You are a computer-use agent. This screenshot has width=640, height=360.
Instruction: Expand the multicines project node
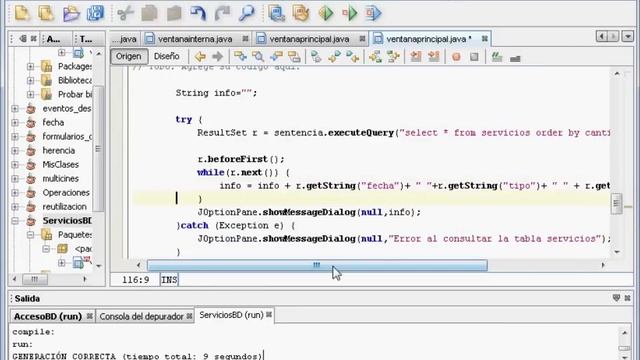point(15,179)
